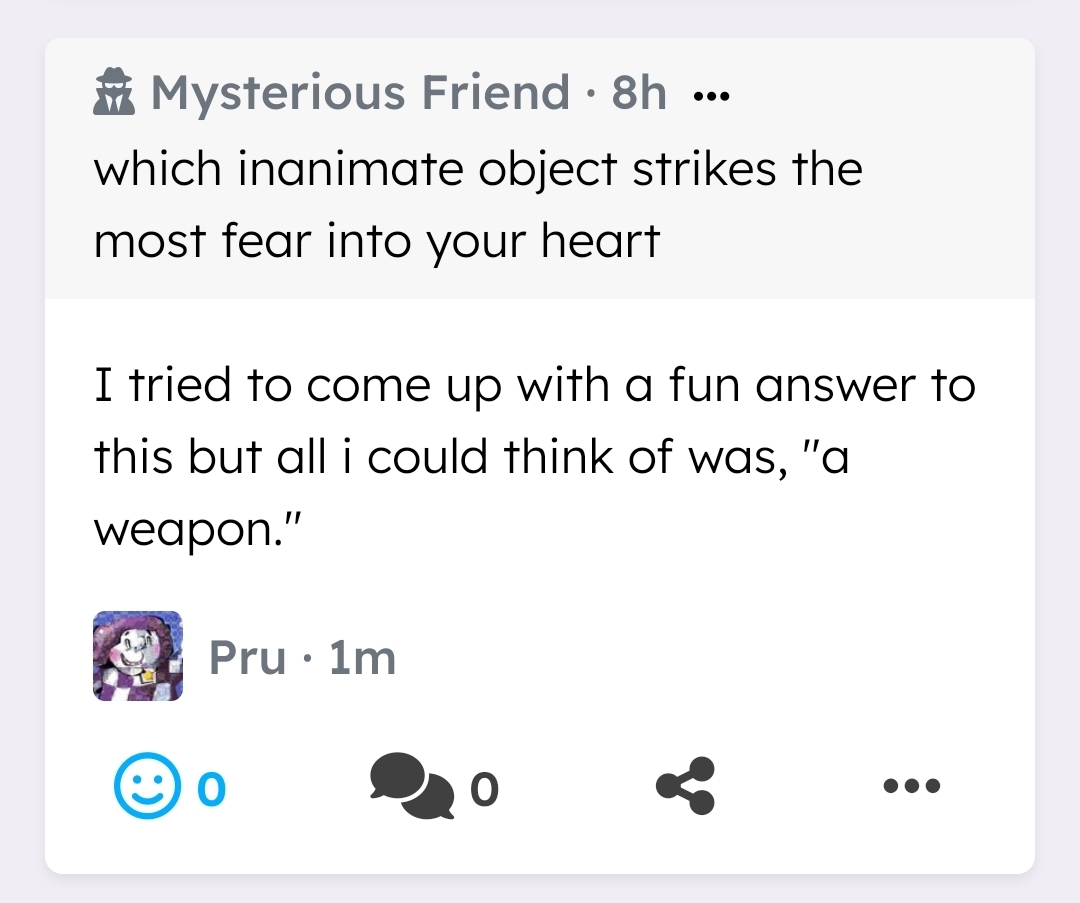This screenshot has width=1080, height=903.
Task: Open the answer starting 'I tried to come up'
Action: click(534, 384)
